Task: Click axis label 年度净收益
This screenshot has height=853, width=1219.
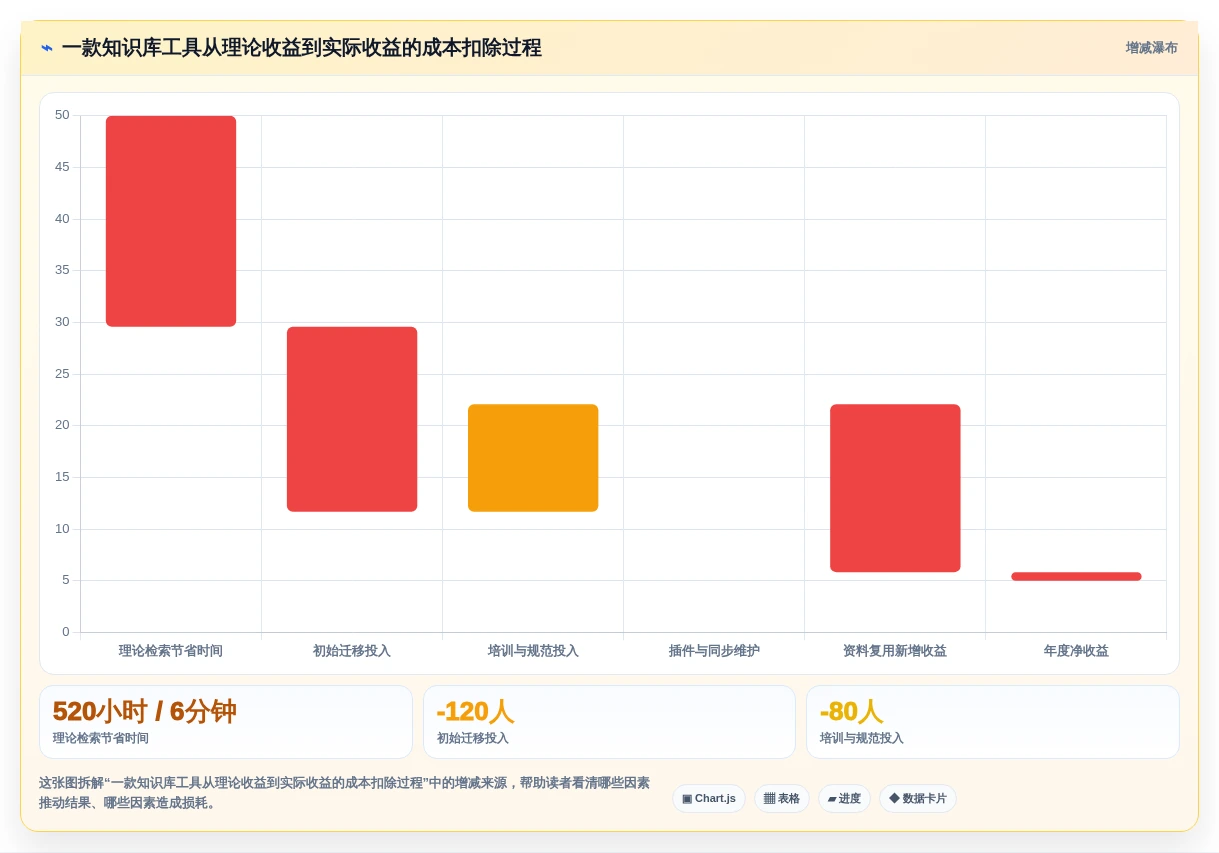Action: pyautogui.click(x=1076, y=651)
